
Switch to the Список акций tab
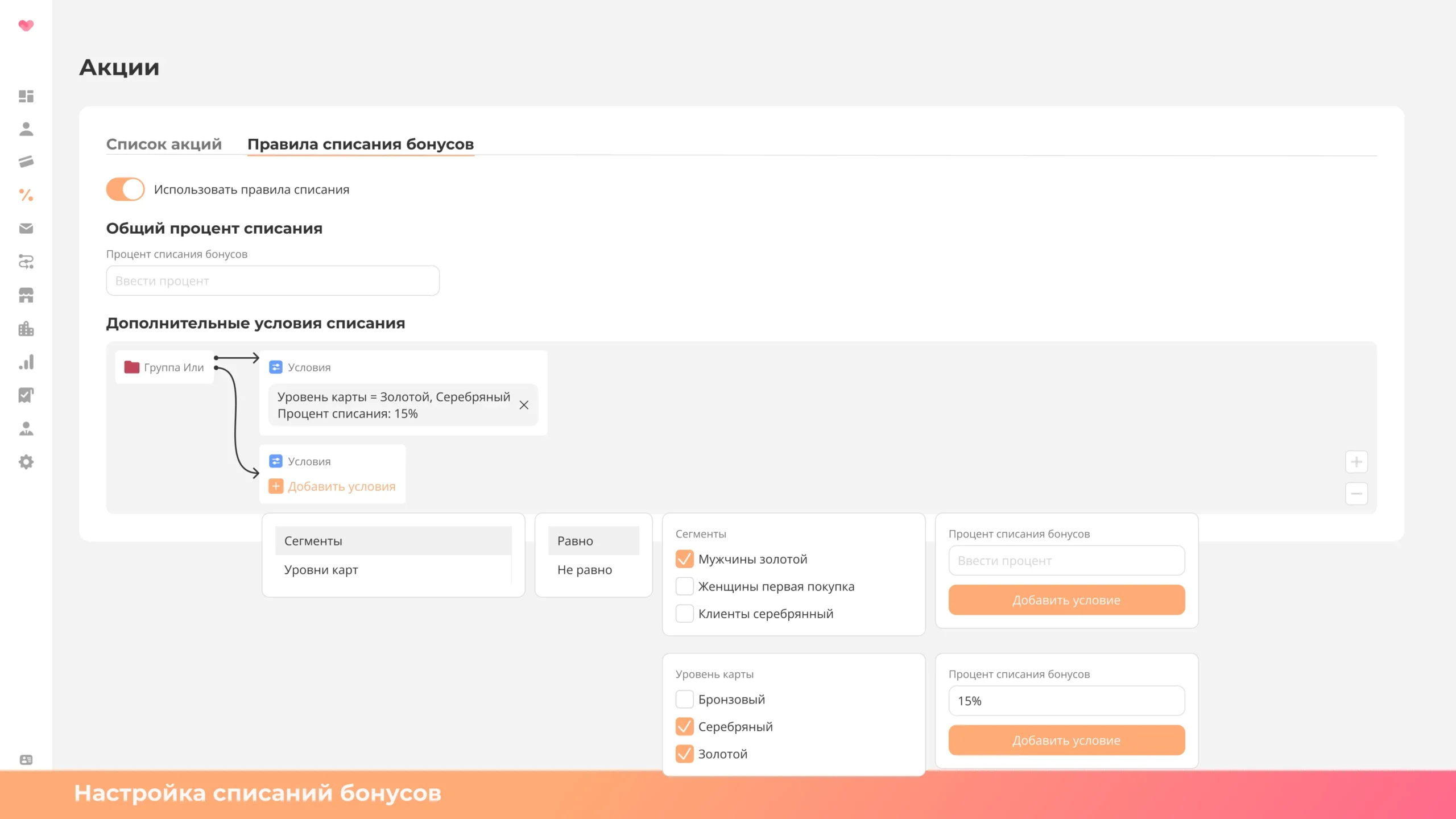click(x=164, y=144)
